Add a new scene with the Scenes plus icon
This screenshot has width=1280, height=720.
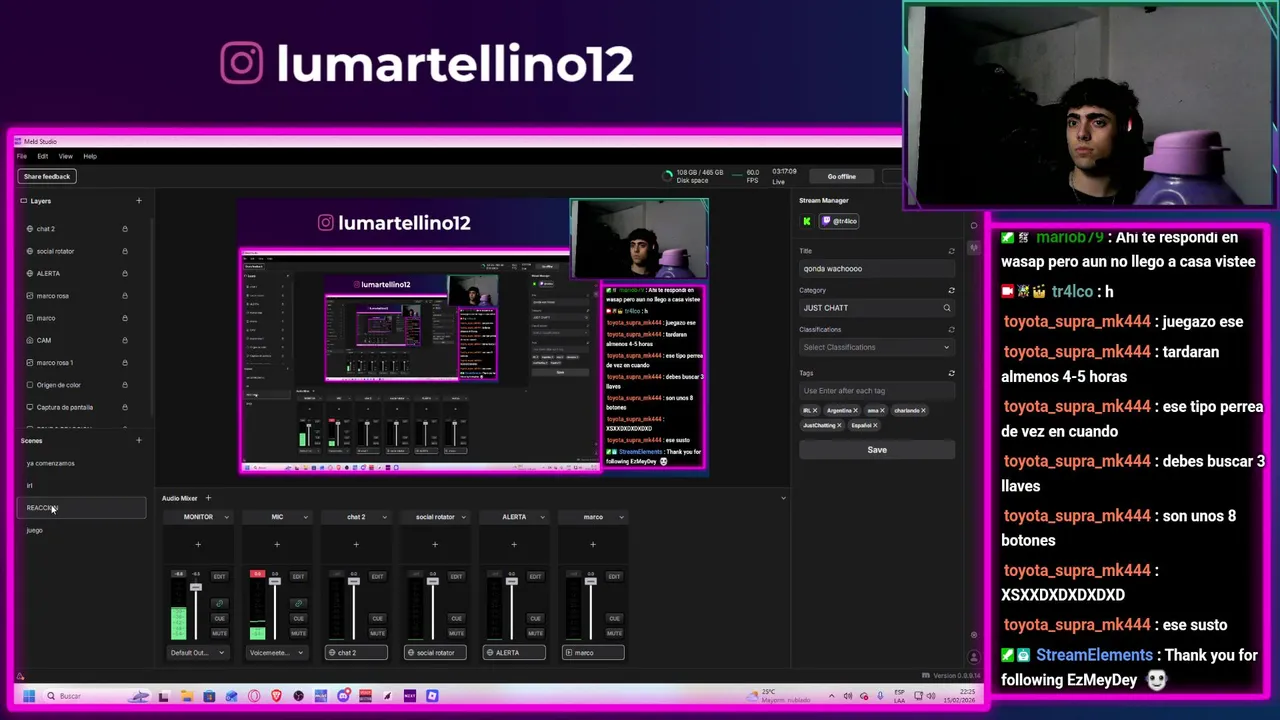click(139, 440)
